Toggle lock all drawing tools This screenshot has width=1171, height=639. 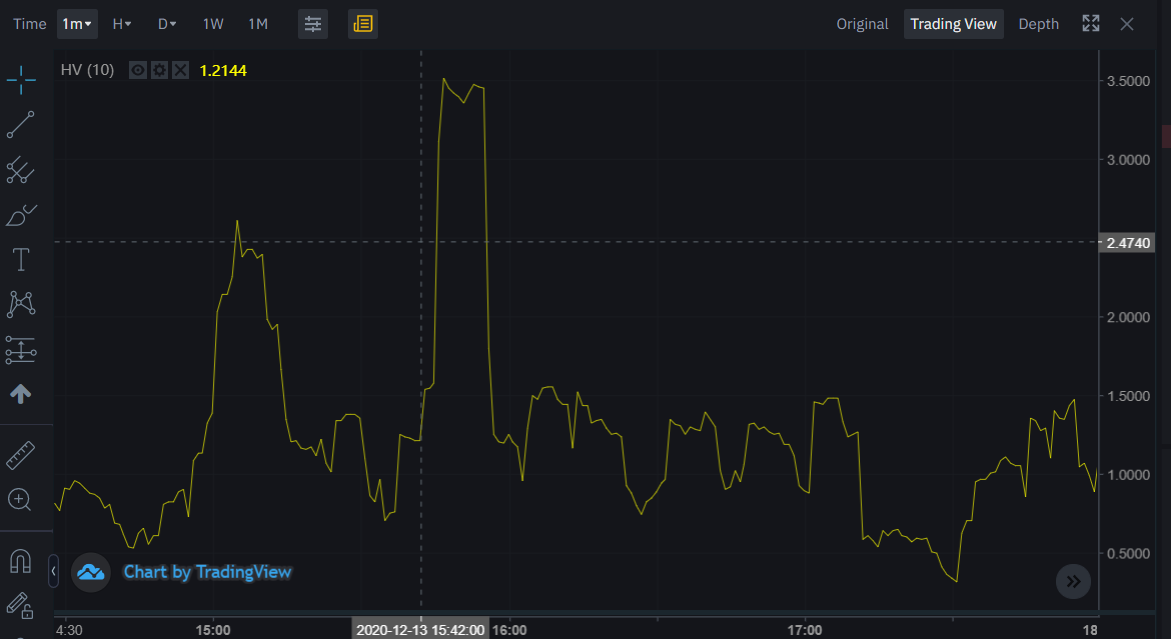(x=21, y=605)
